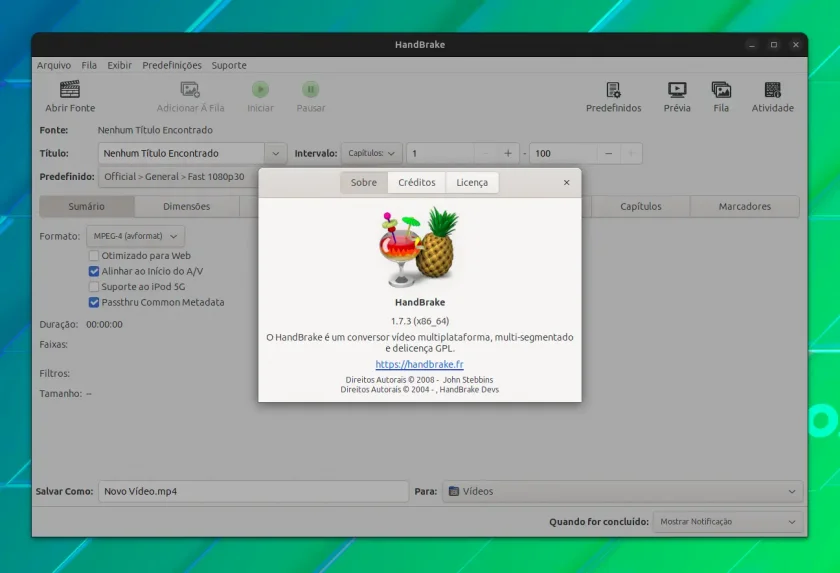Increase start chapter with plus button
The width and height of the screenshot is (840, 573).
(508, 153)
